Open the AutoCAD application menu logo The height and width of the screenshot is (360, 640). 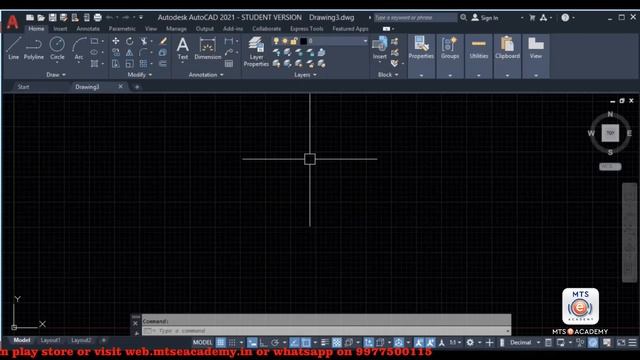[x=13, y=22]
